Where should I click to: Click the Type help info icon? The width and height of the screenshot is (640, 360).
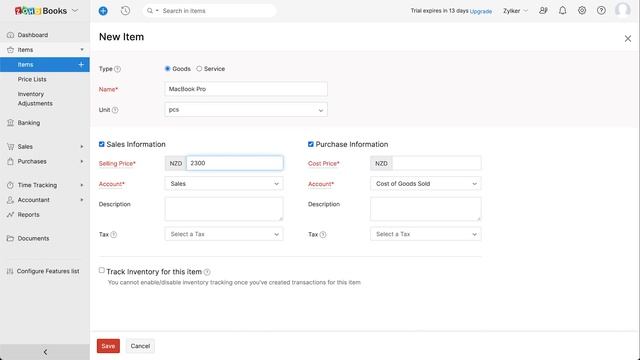(x=118, y=69)
